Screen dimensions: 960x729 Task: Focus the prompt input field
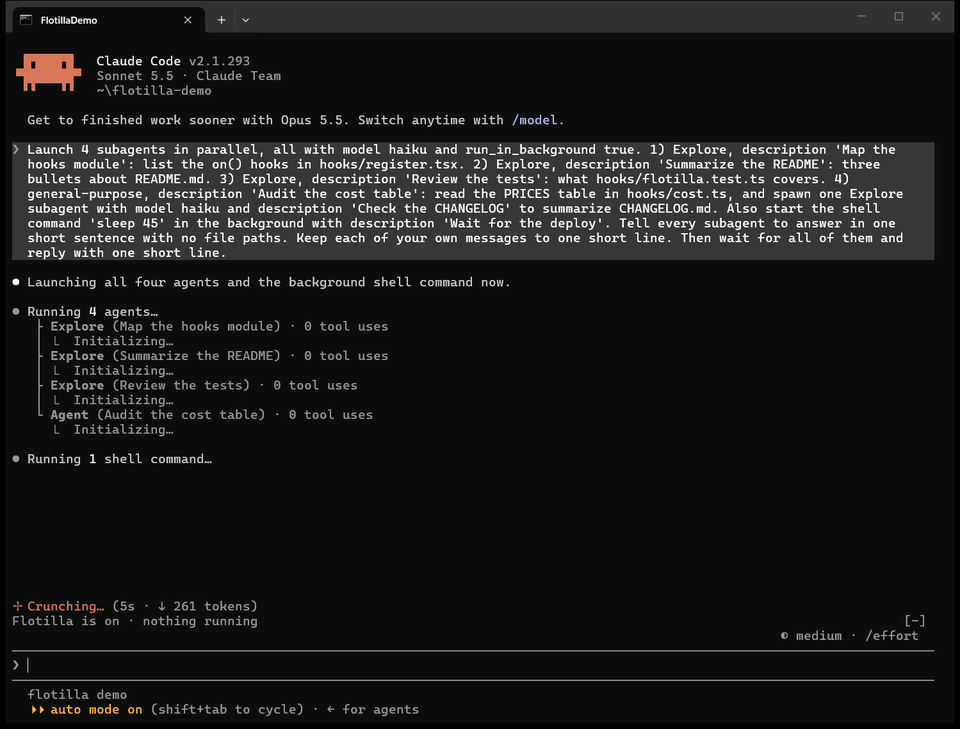(473, 665)
